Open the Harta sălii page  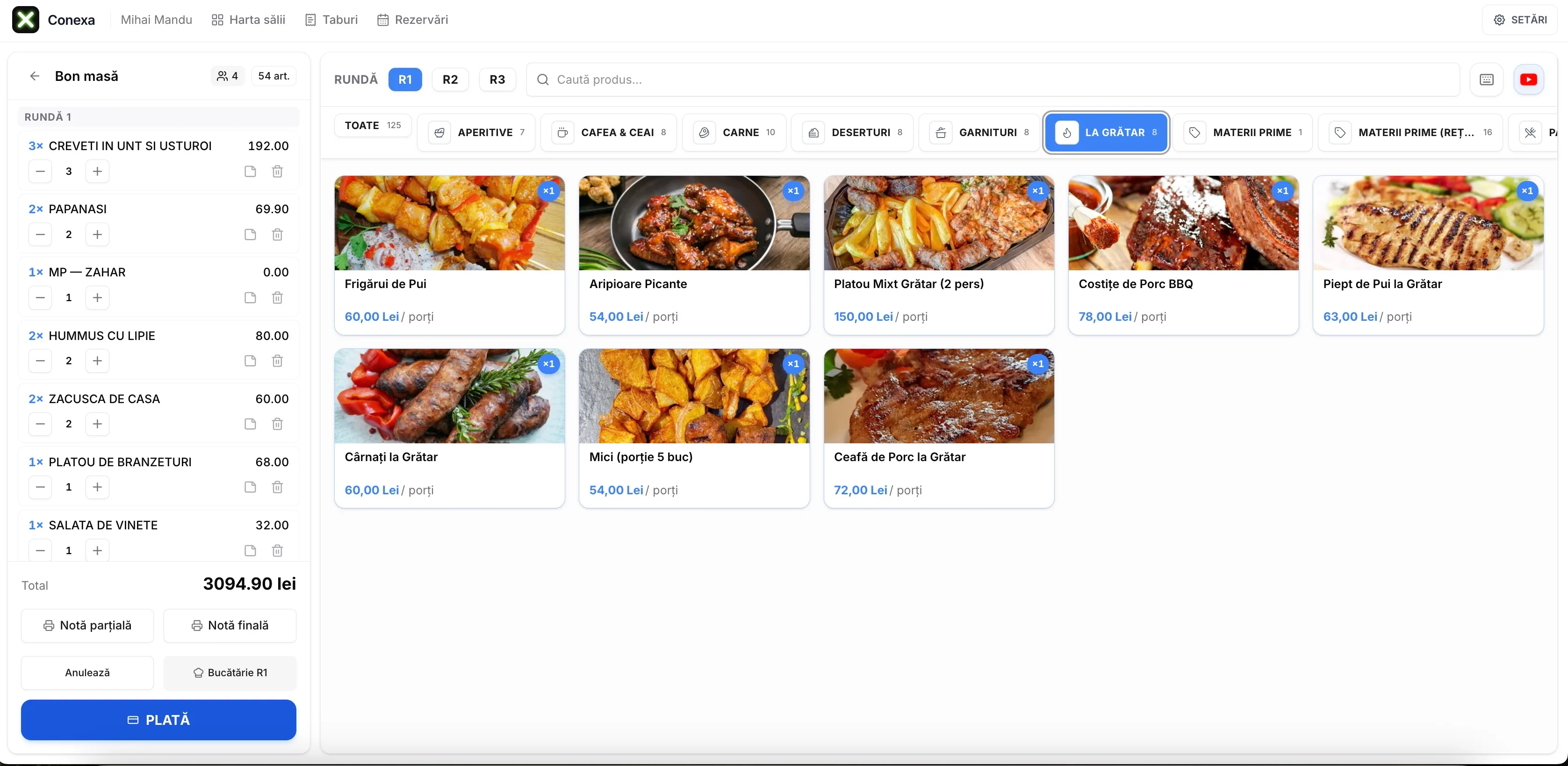tap(248, 20)
